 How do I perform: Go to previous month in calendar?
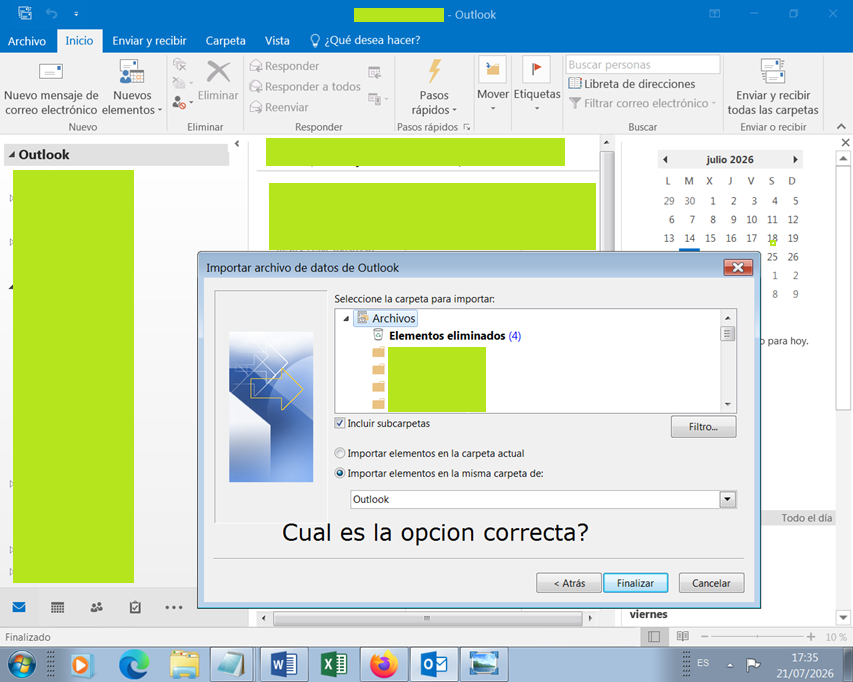665,159
